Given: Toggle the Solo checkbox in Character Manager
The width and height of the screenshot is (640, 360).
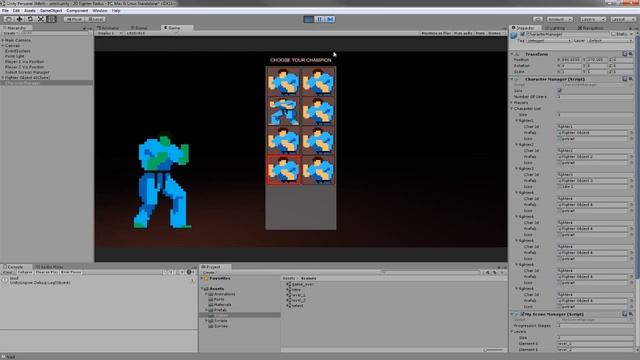Looking at the screenshot, I should [559, 91].
